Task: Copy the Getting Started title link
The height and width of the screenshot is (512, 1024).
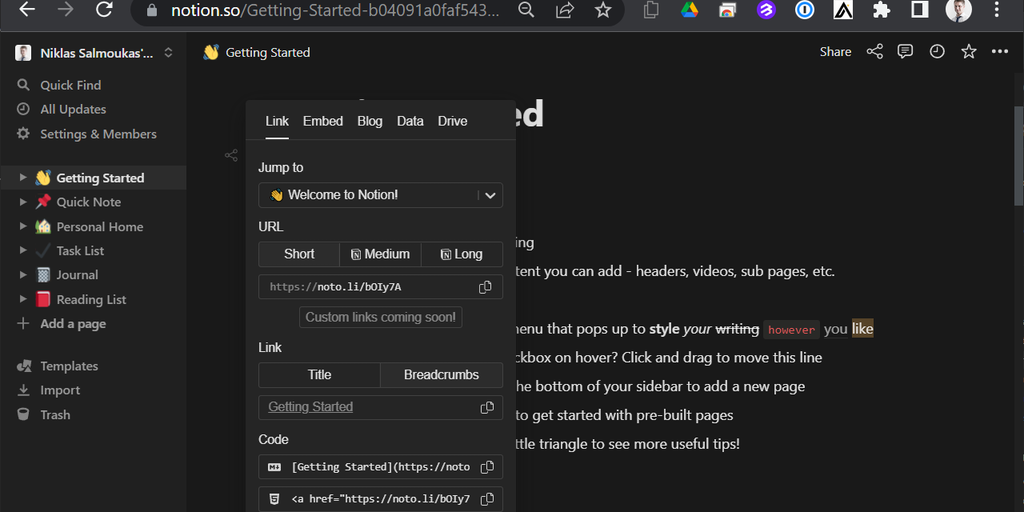Action: pos(487,407)
